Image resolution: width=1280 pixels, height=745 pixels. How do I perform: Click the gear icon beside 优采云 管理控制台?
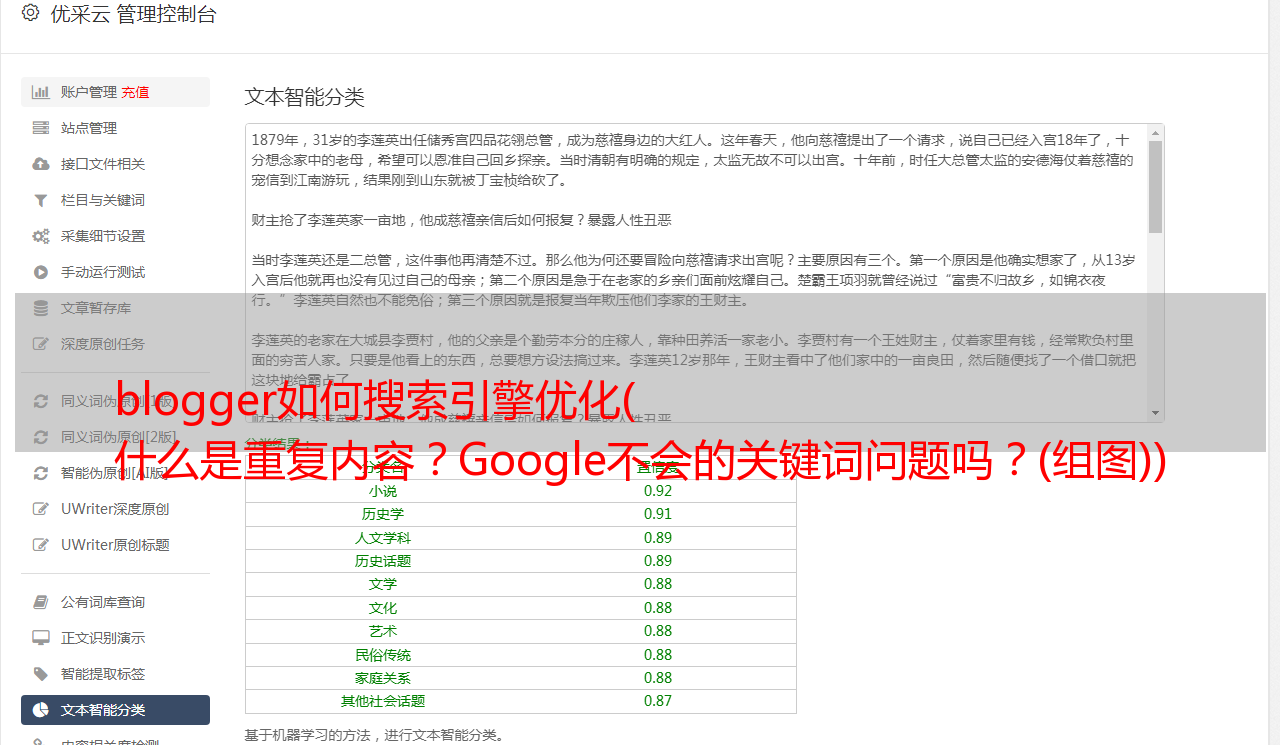click(30, 14)
